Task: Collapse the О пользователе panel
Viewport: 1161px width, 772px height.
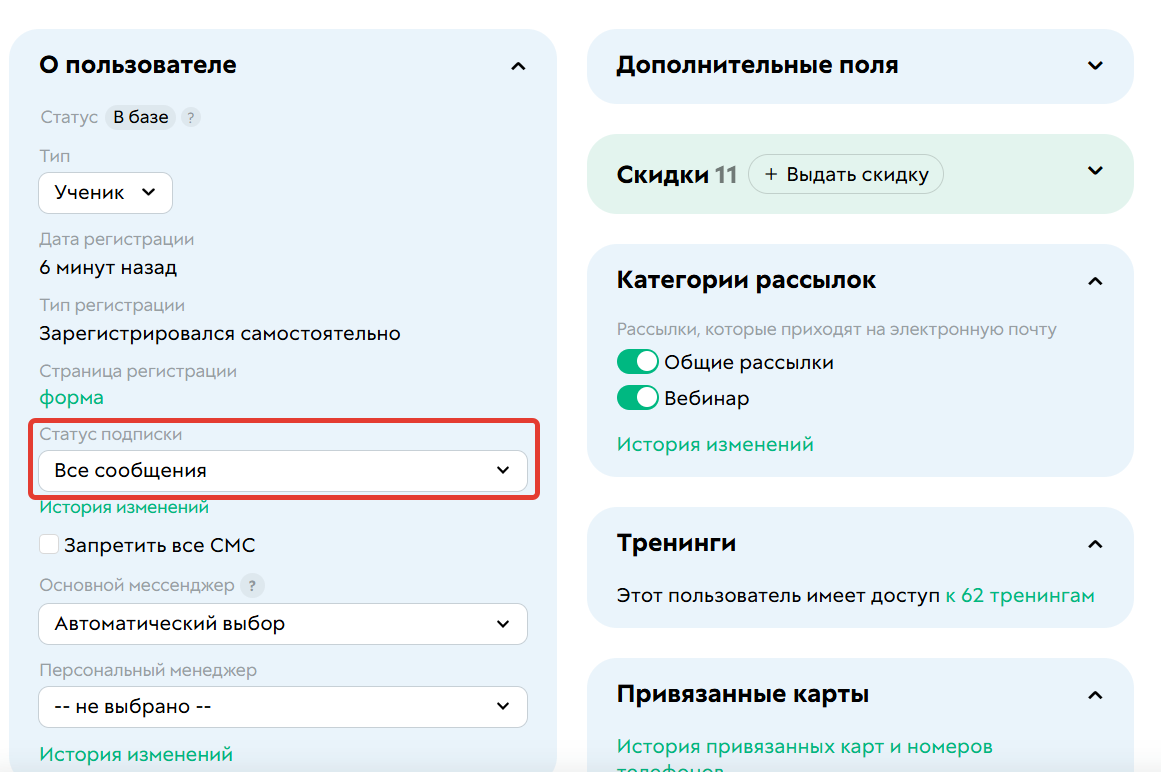Action: point(518,67)
